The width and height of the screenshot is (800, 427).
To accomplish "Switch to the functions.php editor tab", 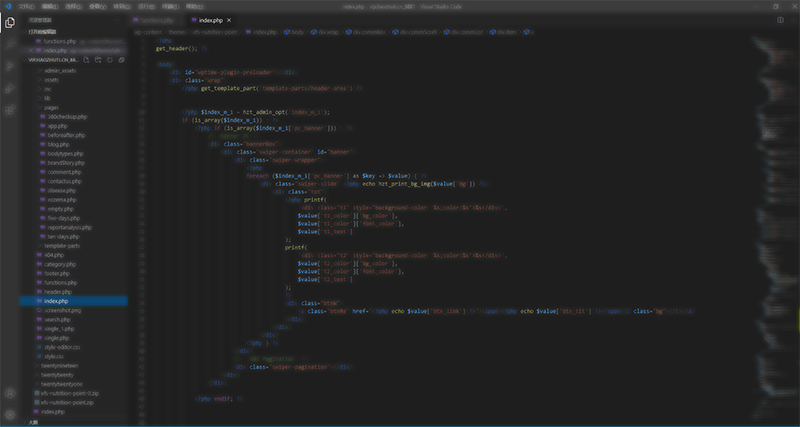I will pos(156,20).
